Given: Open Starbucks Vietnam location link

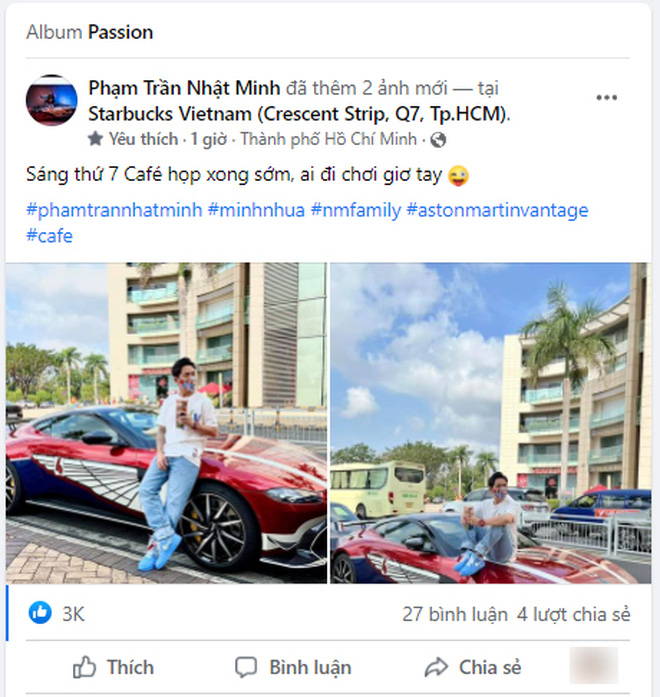Looking at the screenshot, I should coord(298,113).
